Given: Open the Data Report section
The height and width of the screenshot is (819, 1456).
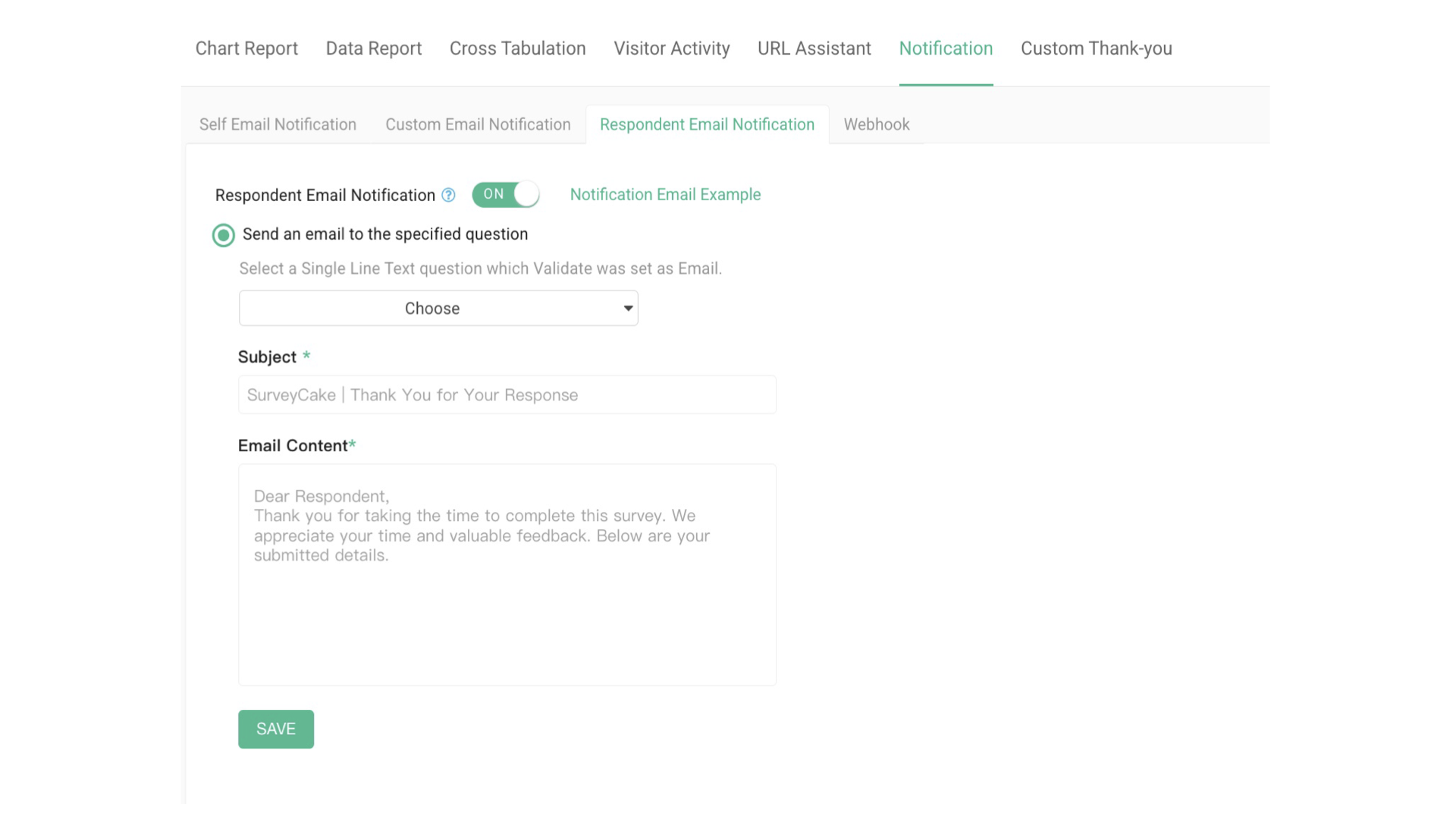Looking at the screenshot, I should [374, 48].
